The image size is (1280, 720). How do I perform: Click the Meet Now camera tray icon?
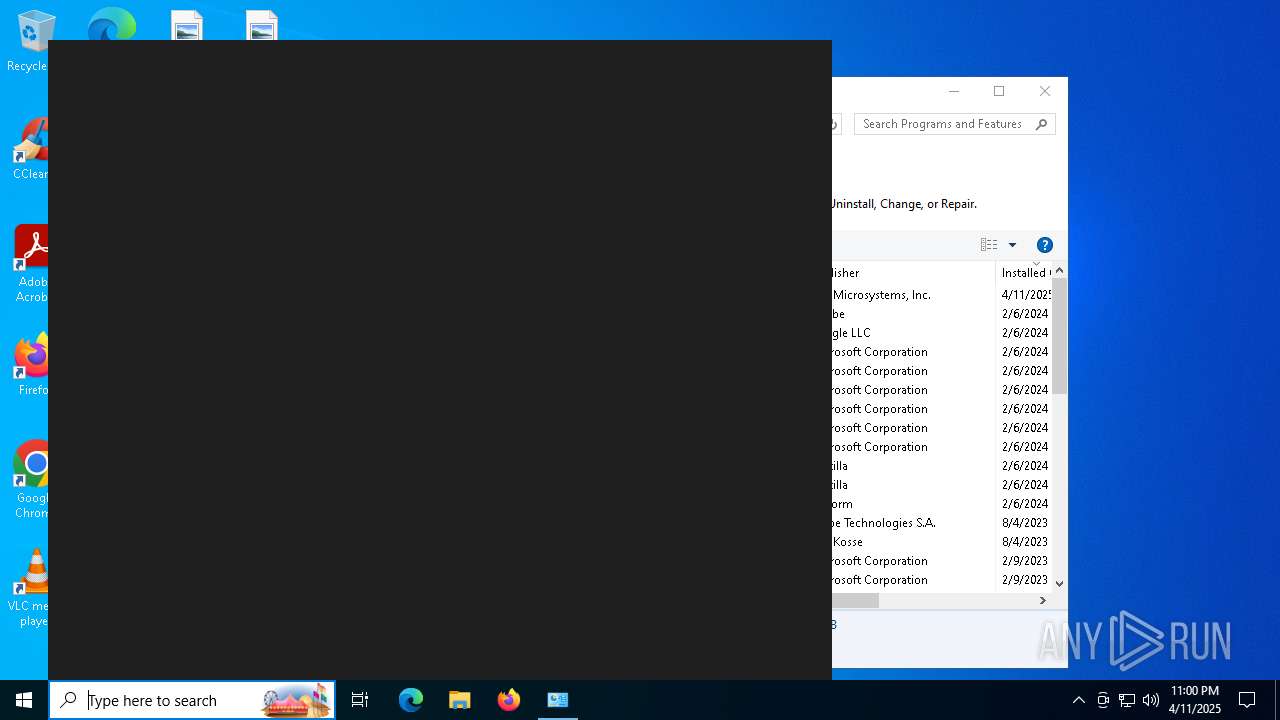pyautogui.click(x=1103, y=700)
